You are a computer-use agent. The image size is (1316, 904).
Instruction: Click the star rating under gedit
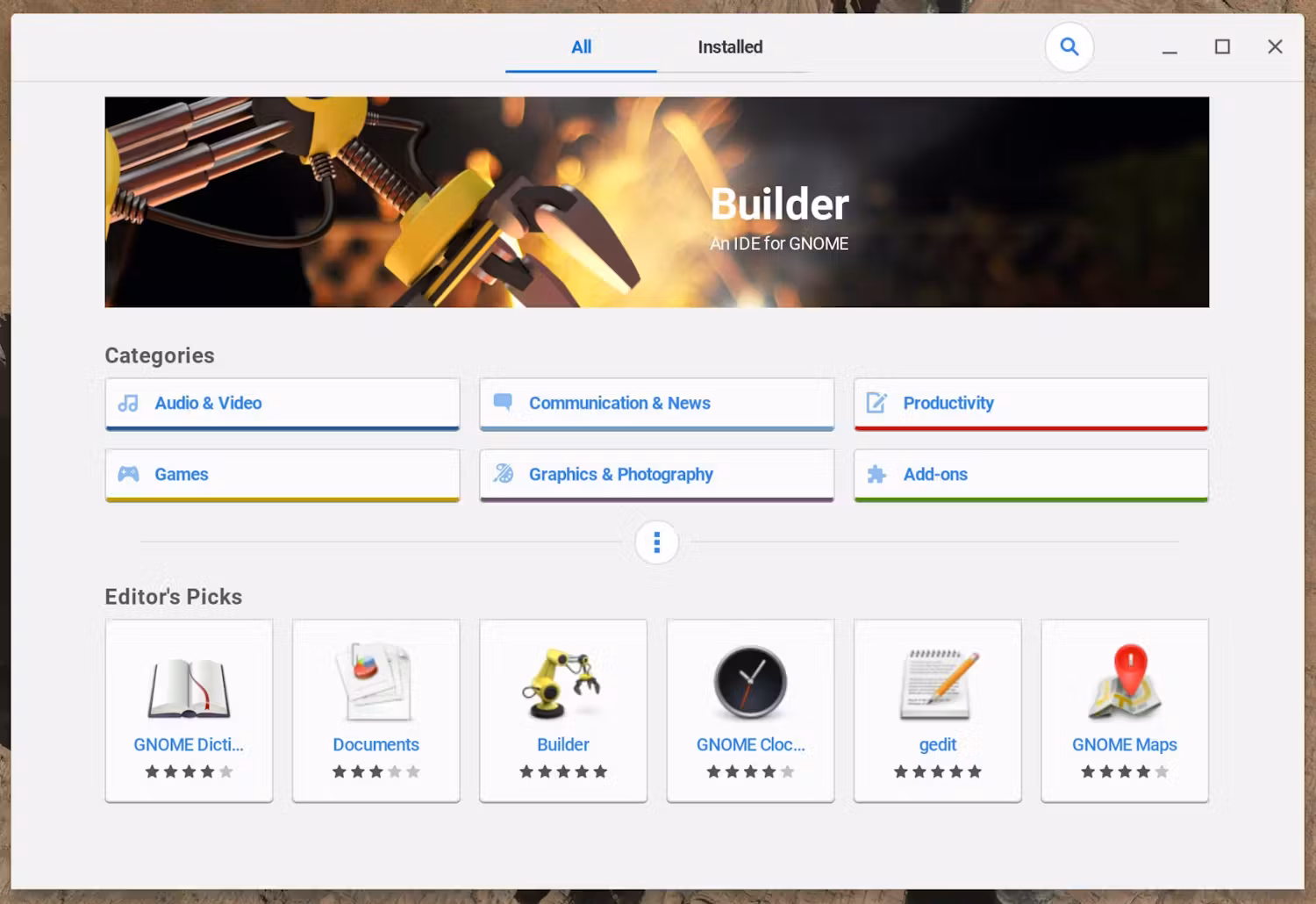[937, 772]
